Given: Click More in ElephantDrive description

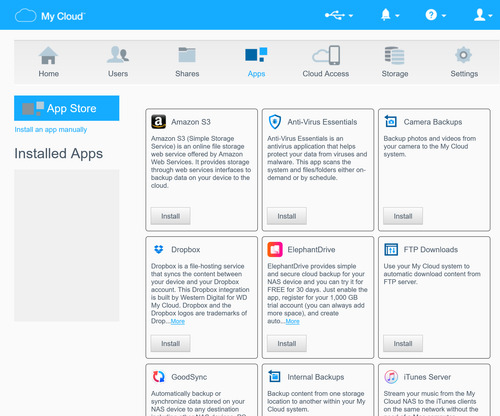Looking at the screenshot, I should (x=292, y=321).
